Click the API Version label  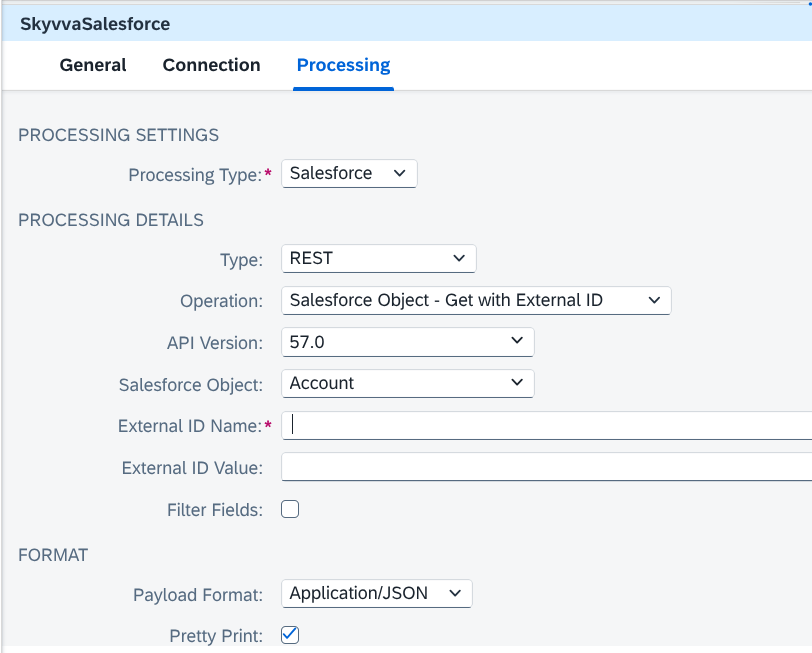215,343
